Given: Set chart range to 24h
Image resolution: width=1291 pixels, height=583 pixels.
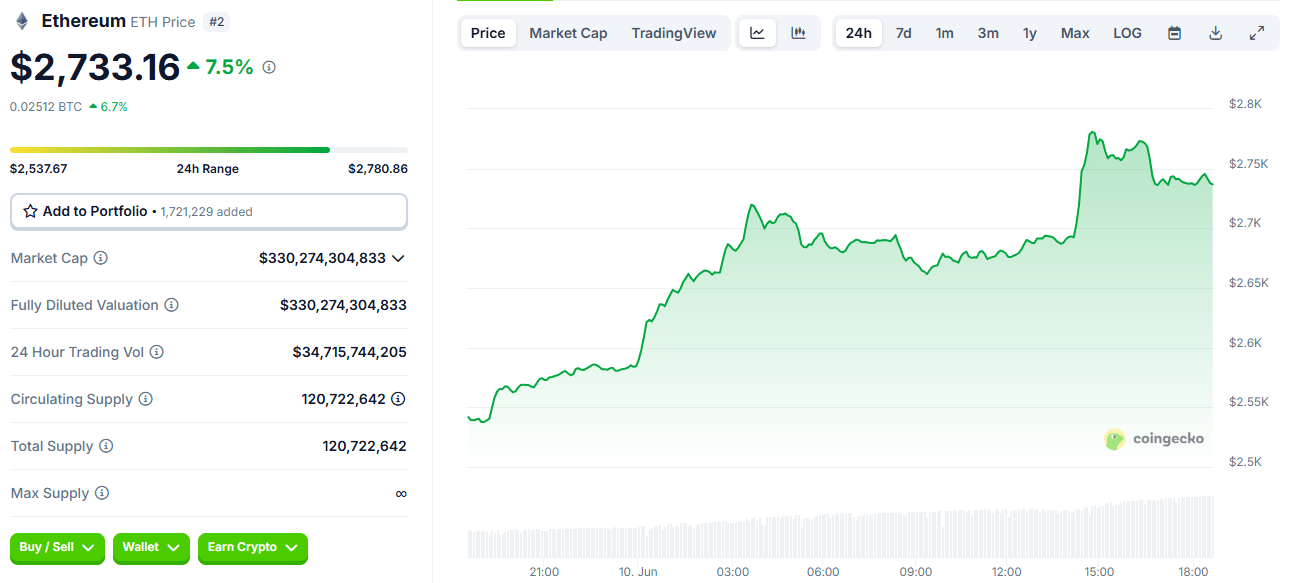Looking at the screenshot, I should [x=858, y=33].
